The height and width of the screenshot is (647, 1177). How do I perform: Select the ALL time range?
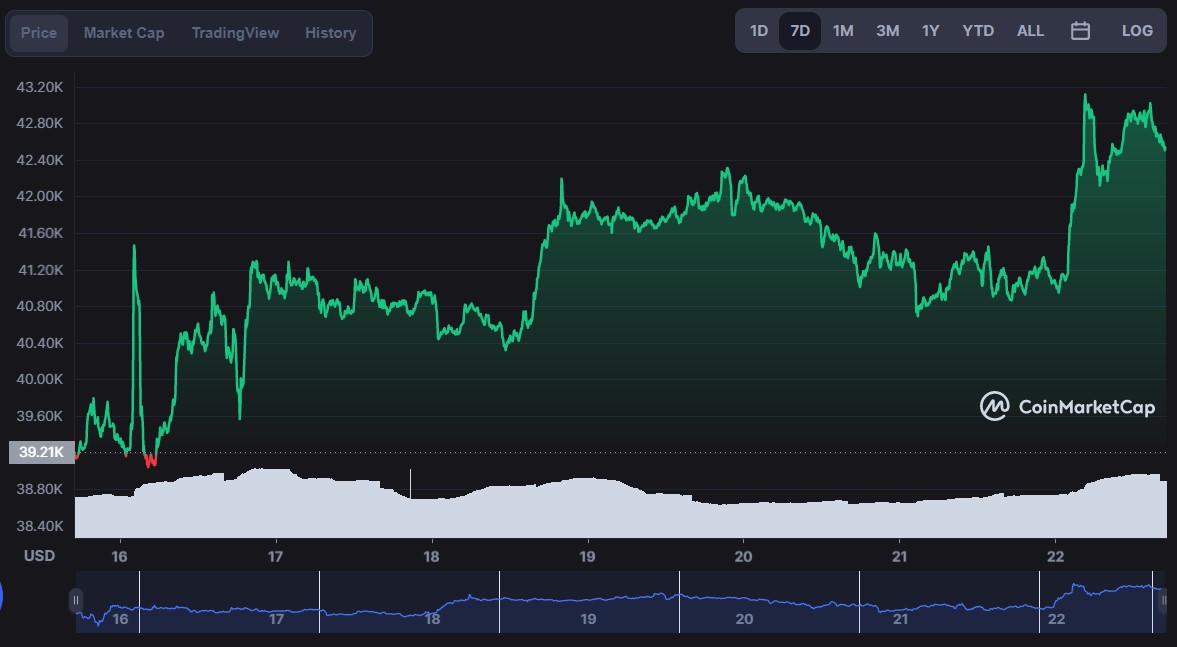tap(1030, 31)
